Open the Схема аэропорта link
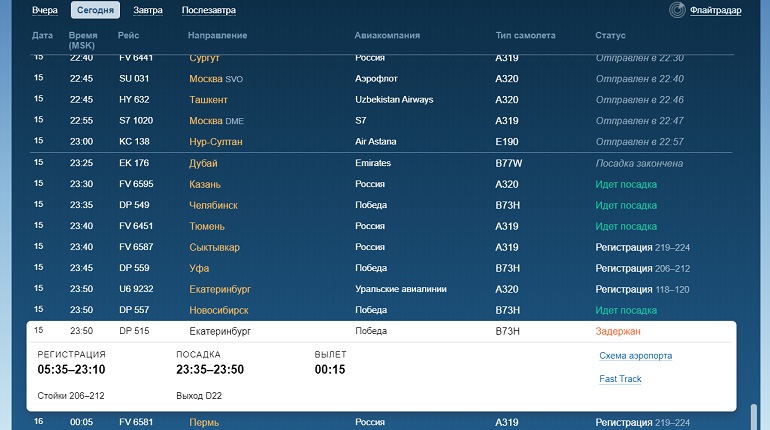 [635, 356]
